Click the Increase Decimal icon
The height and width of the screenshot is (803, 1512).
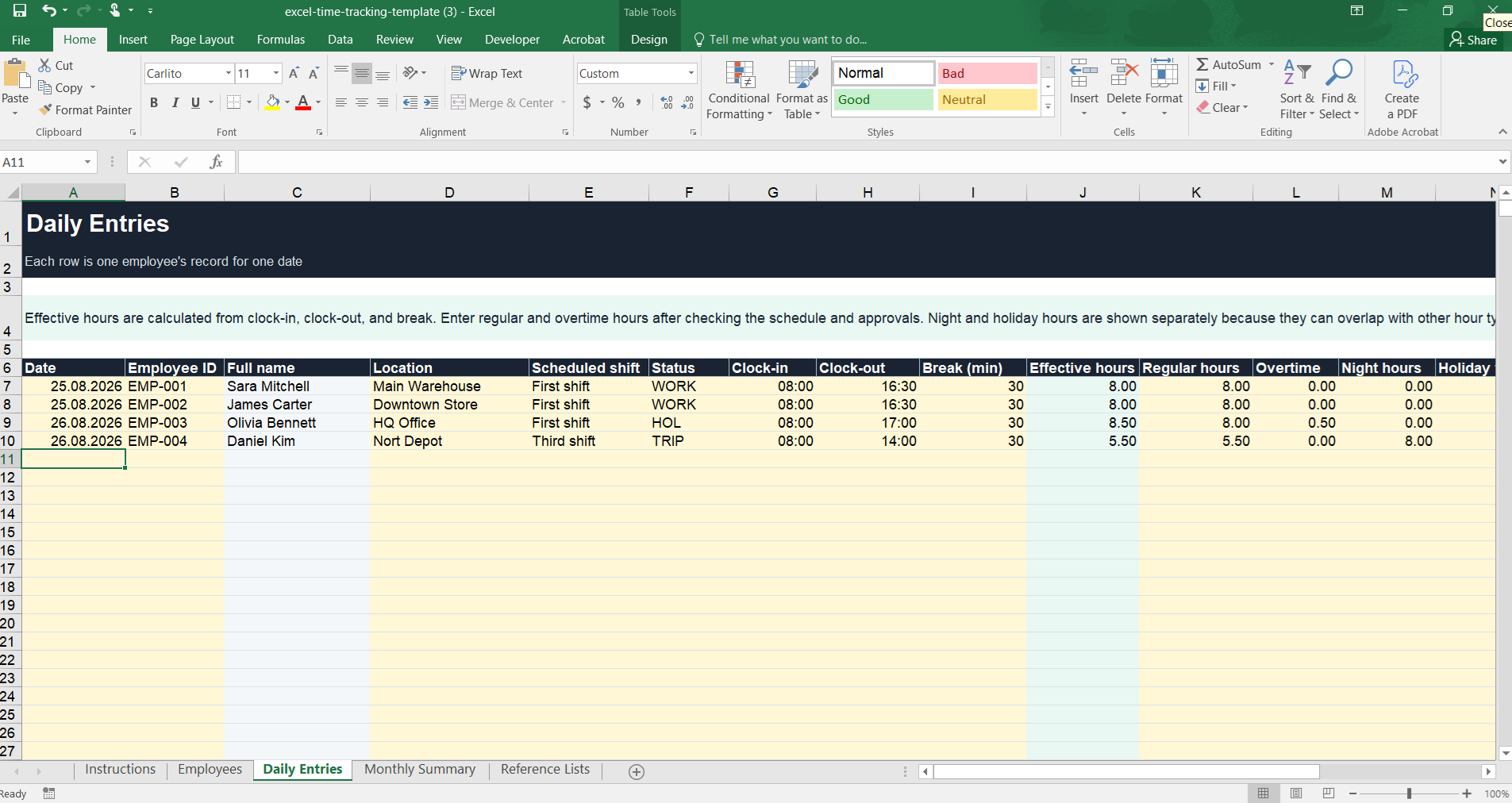[667, 102]
